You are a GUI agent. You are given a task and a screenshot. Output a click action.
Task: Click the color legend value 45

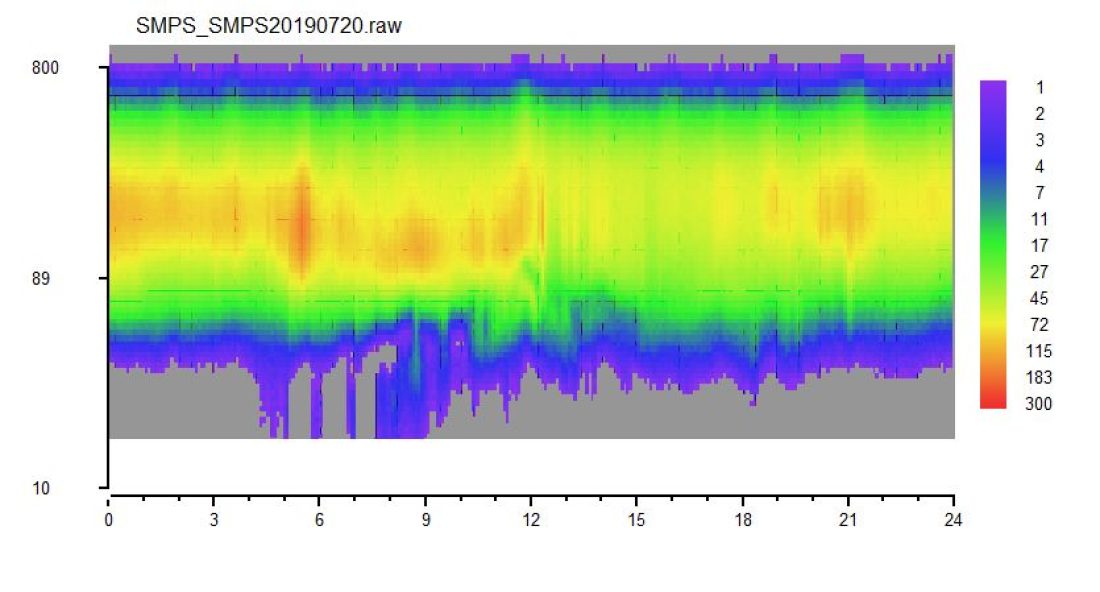point(1040,299)
